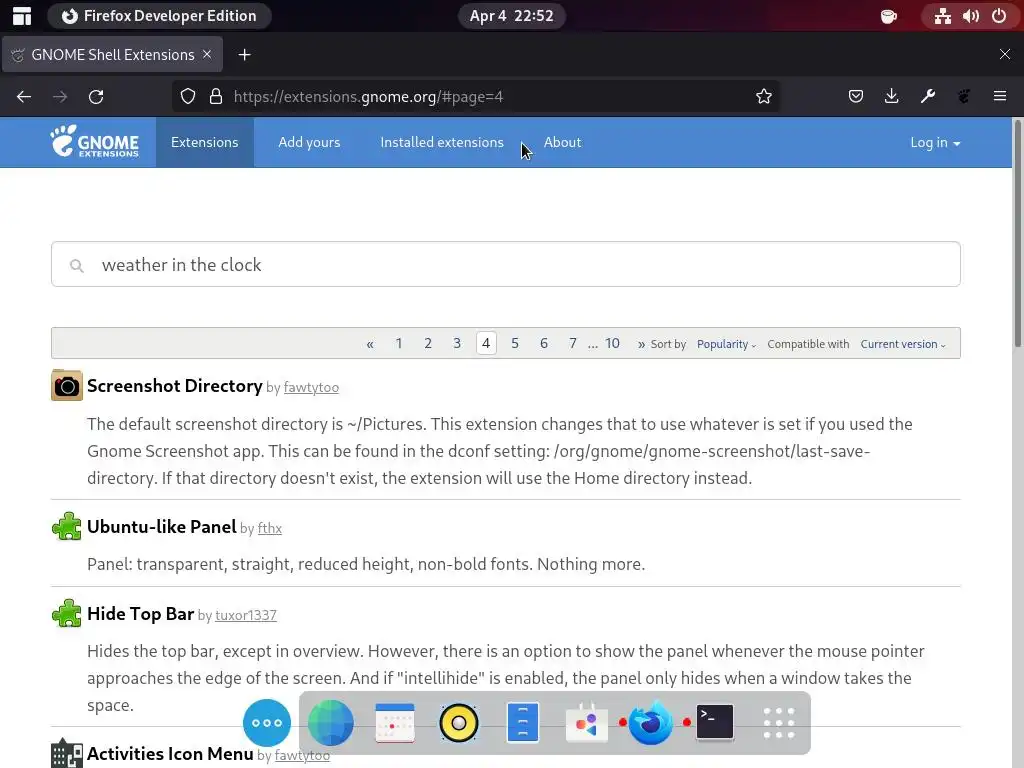Open a new browser tab
The height and width of the screenshot is (768, 1024).
pyautogui.click(x=244, y=55)
